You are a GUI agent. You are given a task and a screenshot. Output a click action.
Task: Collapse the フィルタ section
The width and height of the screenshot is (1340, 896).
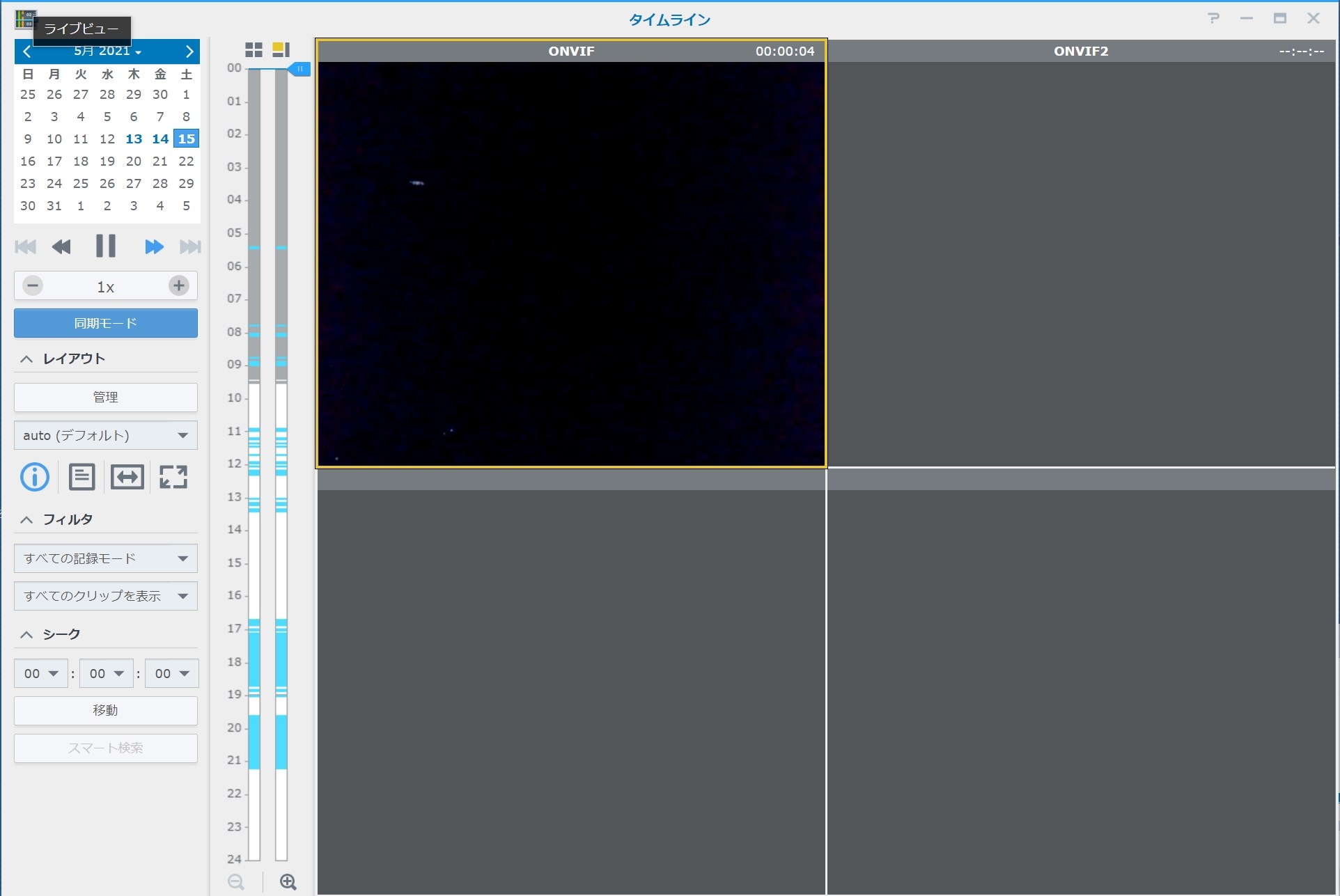[26, 519]
